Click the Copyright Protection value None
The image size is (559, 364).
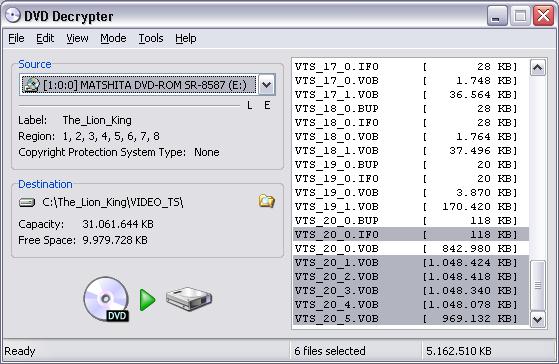click(x=207, y=152)
